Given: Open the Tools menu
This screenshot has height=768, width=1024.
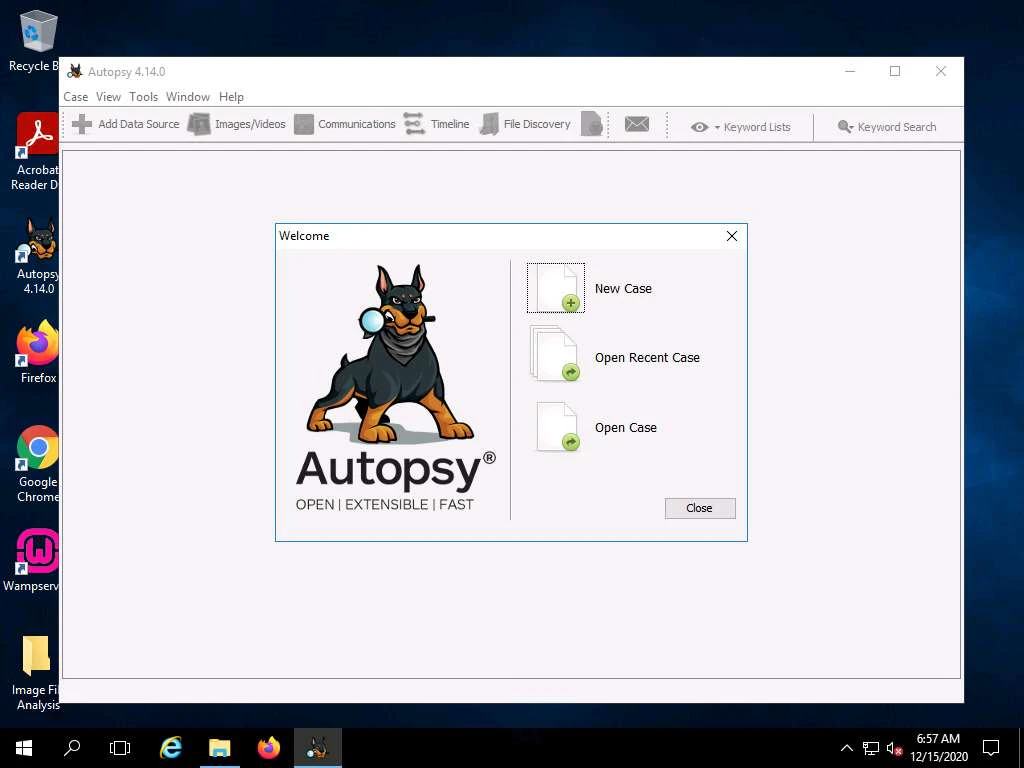Looking at the screenshot, I should click(144, 97).
